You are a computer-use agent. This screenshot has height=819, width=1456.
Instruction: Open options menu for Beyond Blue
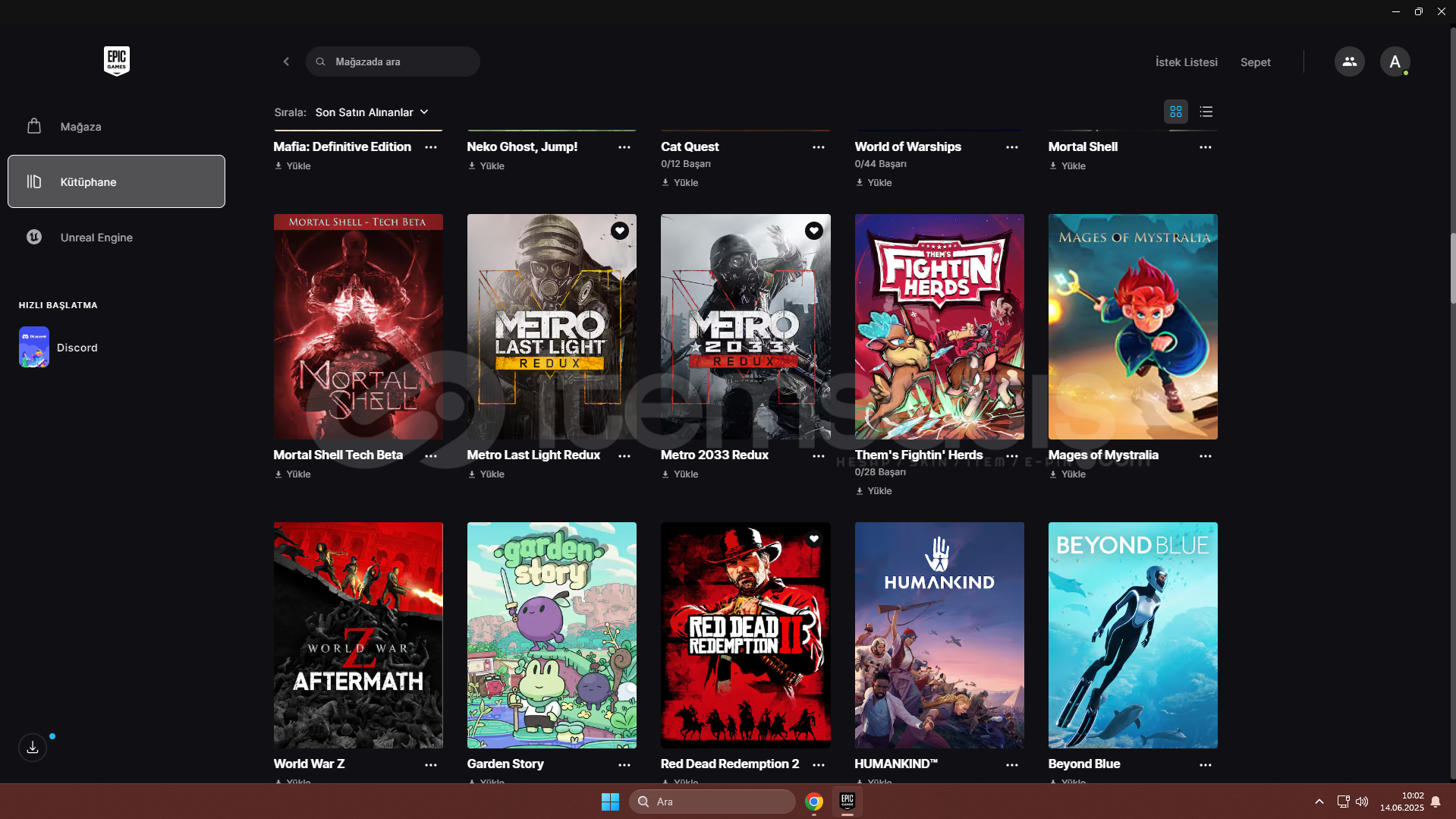pyautogui.click(x=1205, y=765)
